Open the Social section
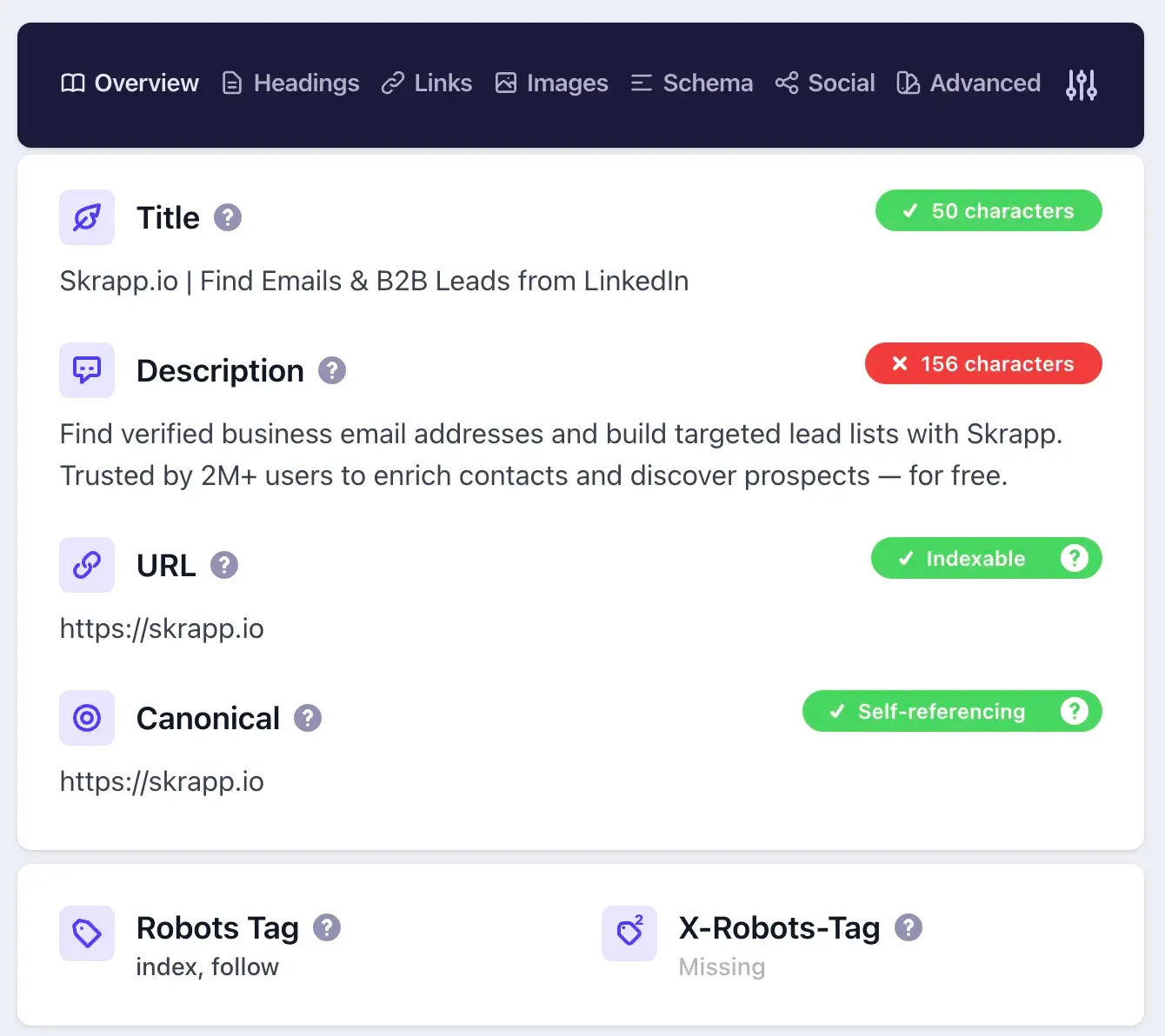Screen dimensions: 1165x1036 tap(824, 83)
